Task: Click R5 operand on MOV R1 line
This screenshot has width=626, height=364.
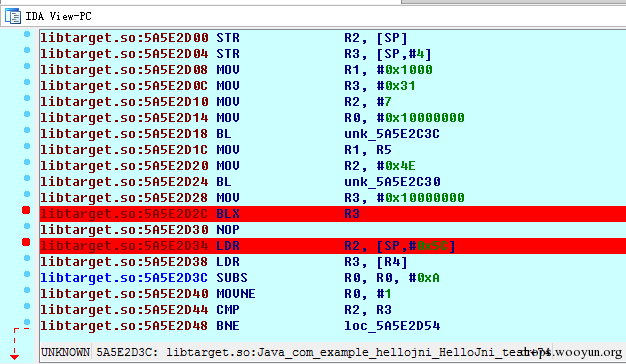Action: coord(384,150)
